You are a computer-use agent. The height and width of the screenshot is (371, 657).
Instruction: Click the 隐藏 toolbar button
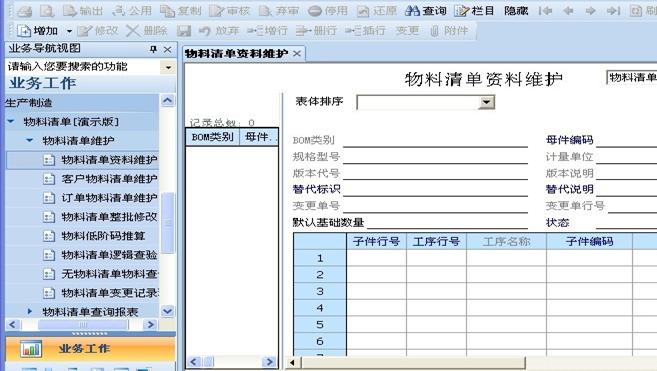[516, 11]
